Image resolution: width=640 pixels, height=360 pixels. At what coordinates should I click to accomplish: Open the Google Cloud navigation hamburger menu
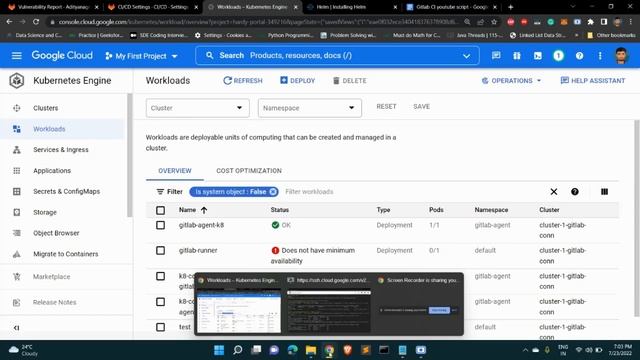pyautogui.click(x=17, y=56)
